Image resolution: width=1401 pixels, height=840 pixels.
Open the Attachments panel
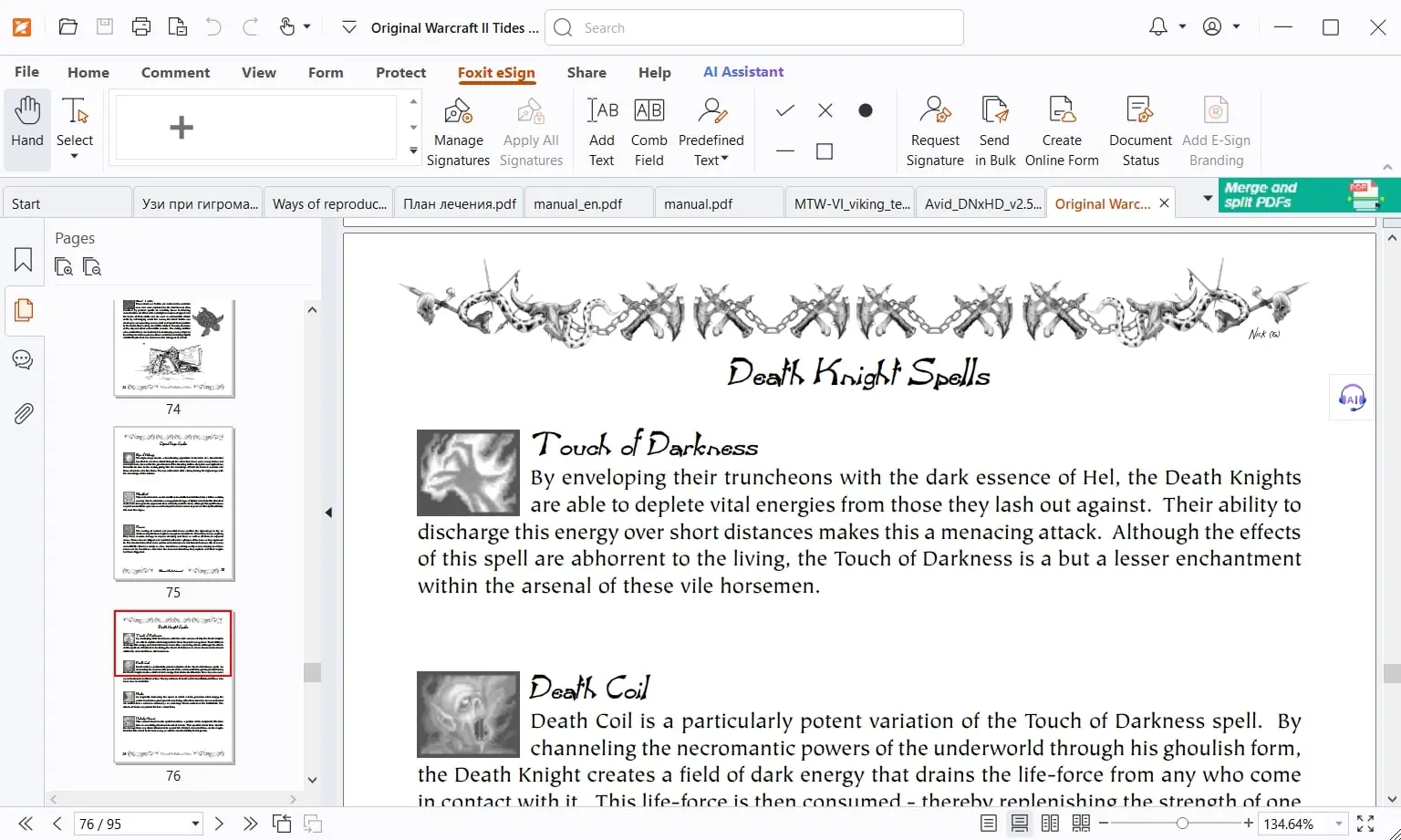tap(24, 414)
